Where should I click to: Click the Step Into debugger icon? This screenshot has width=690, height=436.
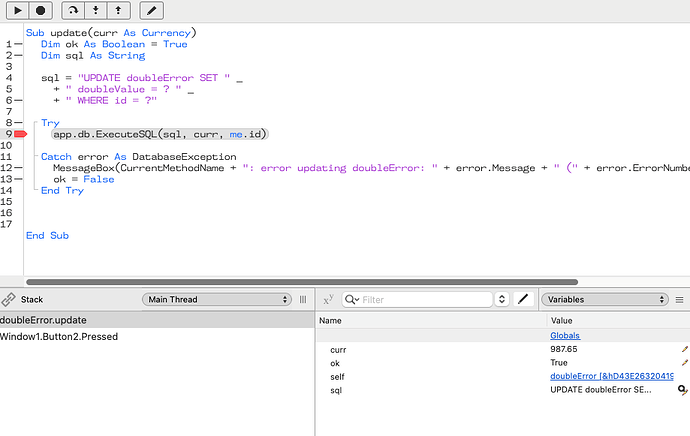point(95,10)
